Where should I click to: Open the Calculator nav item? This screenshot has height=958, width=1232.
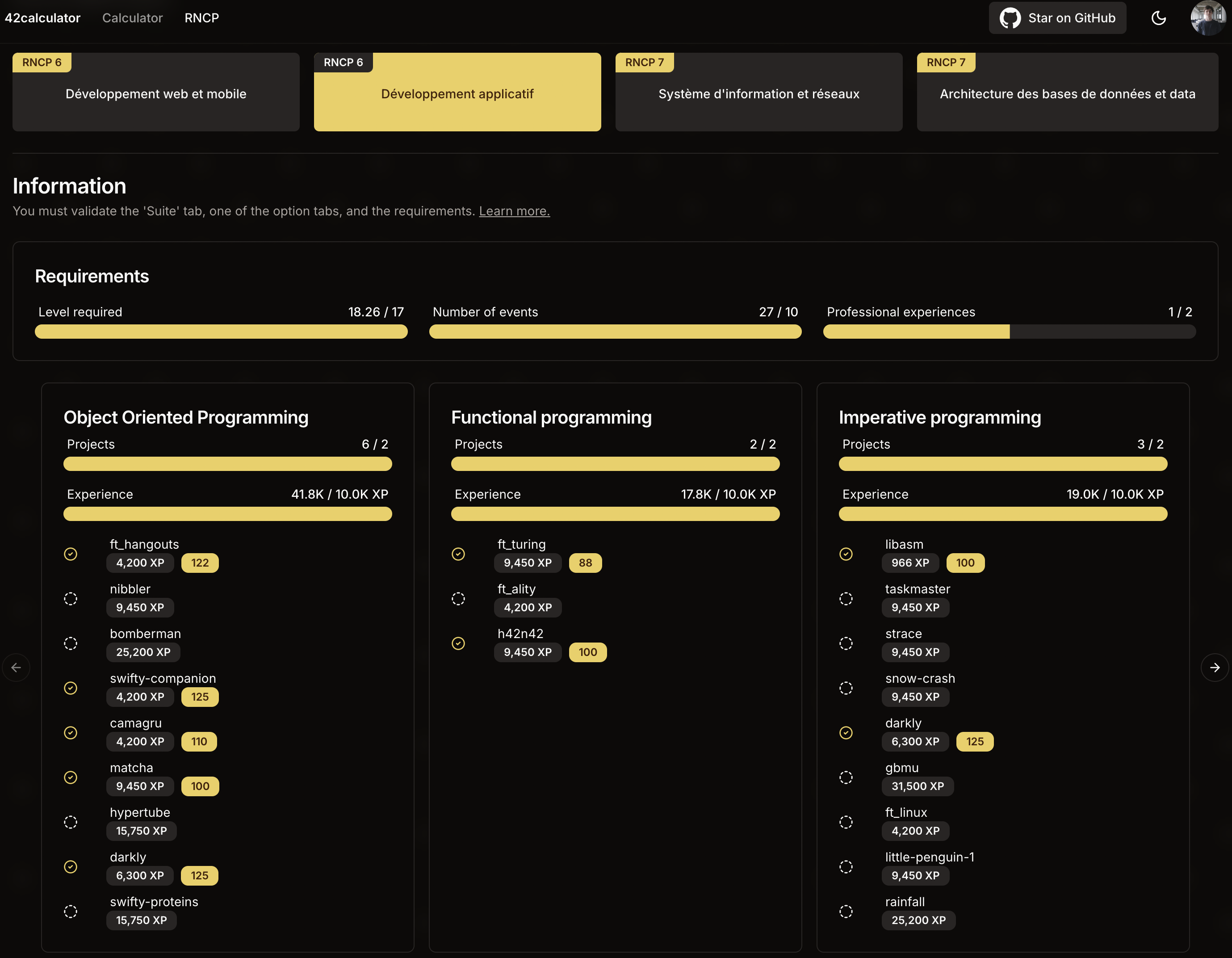(132, 18)
